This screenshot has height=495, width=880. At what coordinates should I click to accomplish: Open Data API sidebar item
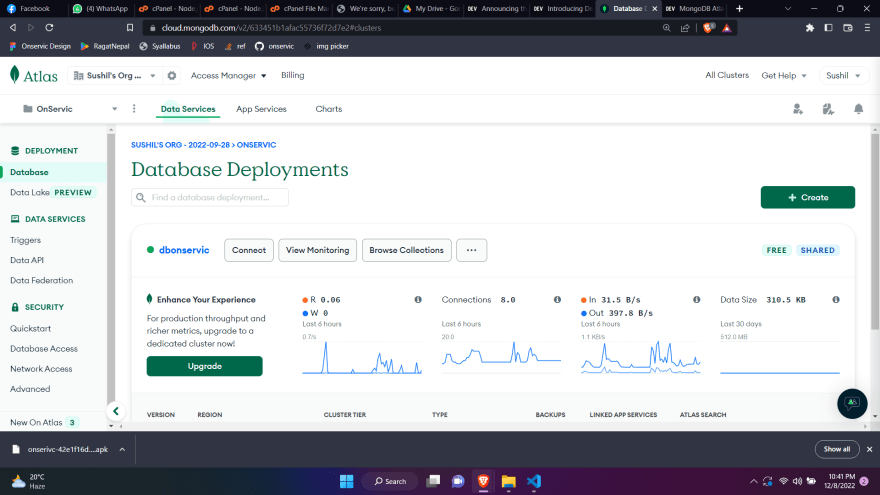(26, 260)
